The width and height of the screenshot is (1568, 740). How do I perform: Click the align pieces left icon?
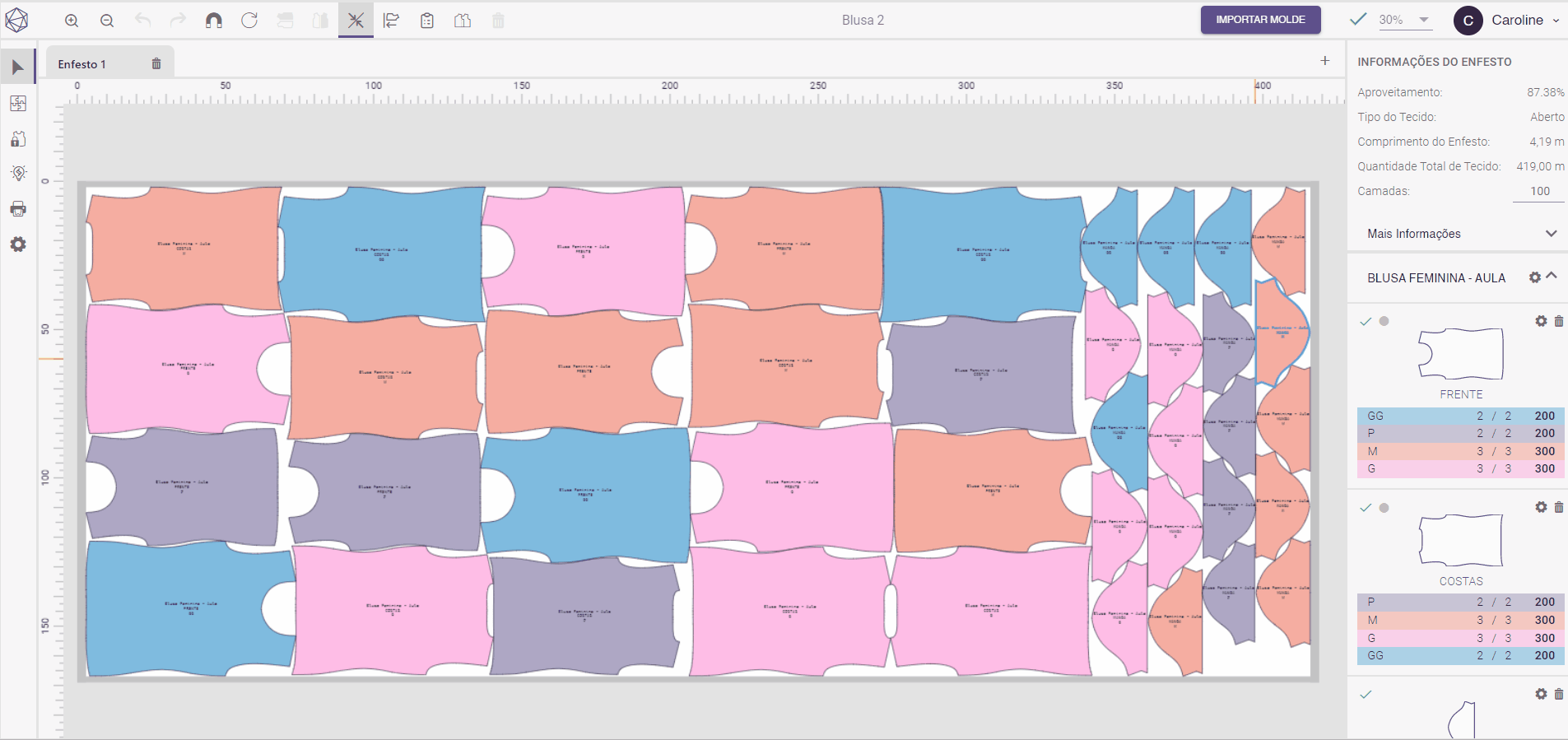click(x=392, y=21)
